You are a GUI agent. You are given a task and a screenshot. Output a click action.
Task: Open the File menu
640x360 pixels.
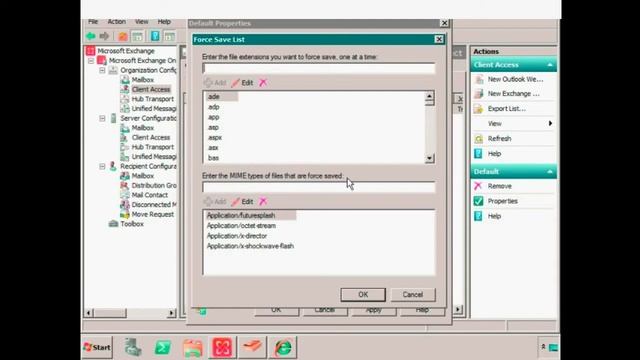(x=93, y=22)
